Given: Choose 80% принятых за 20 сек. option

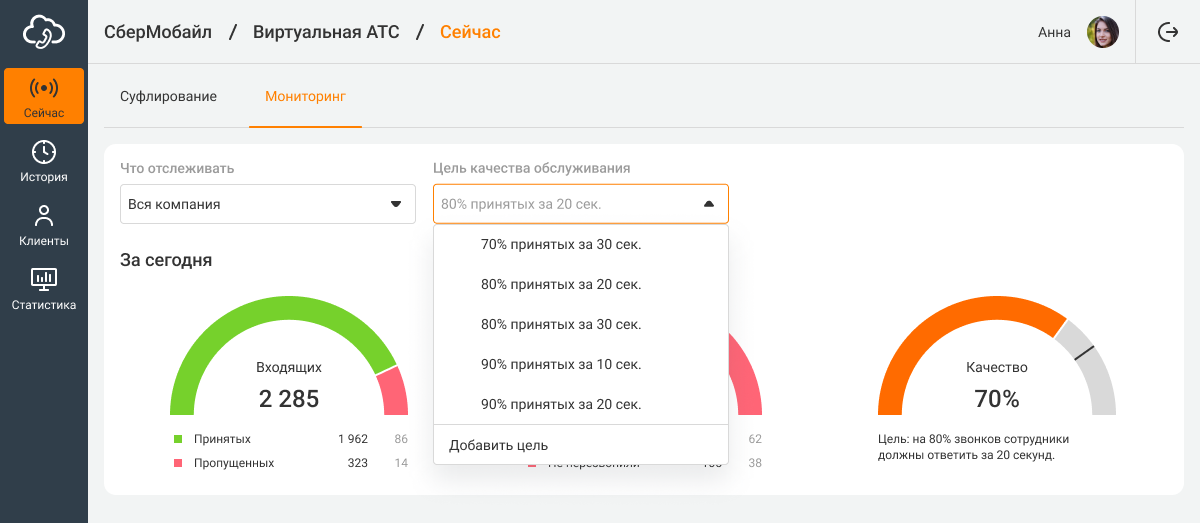Looking at the screenshot, I should click(560, 284).
